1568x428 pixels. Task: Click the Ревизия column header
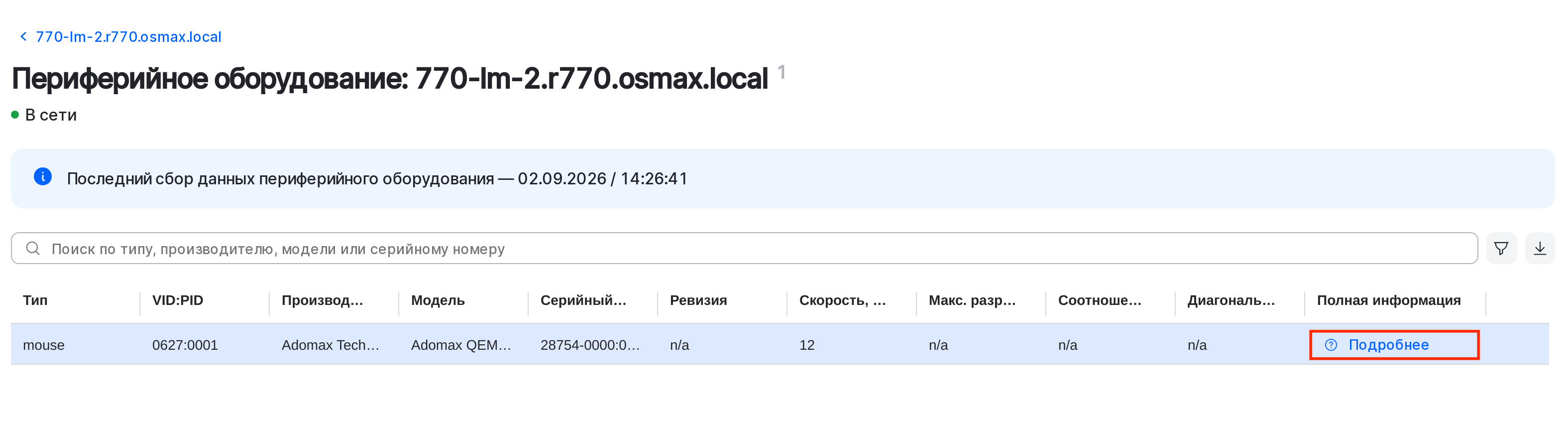pyautogui.click(x=698, y=300)
